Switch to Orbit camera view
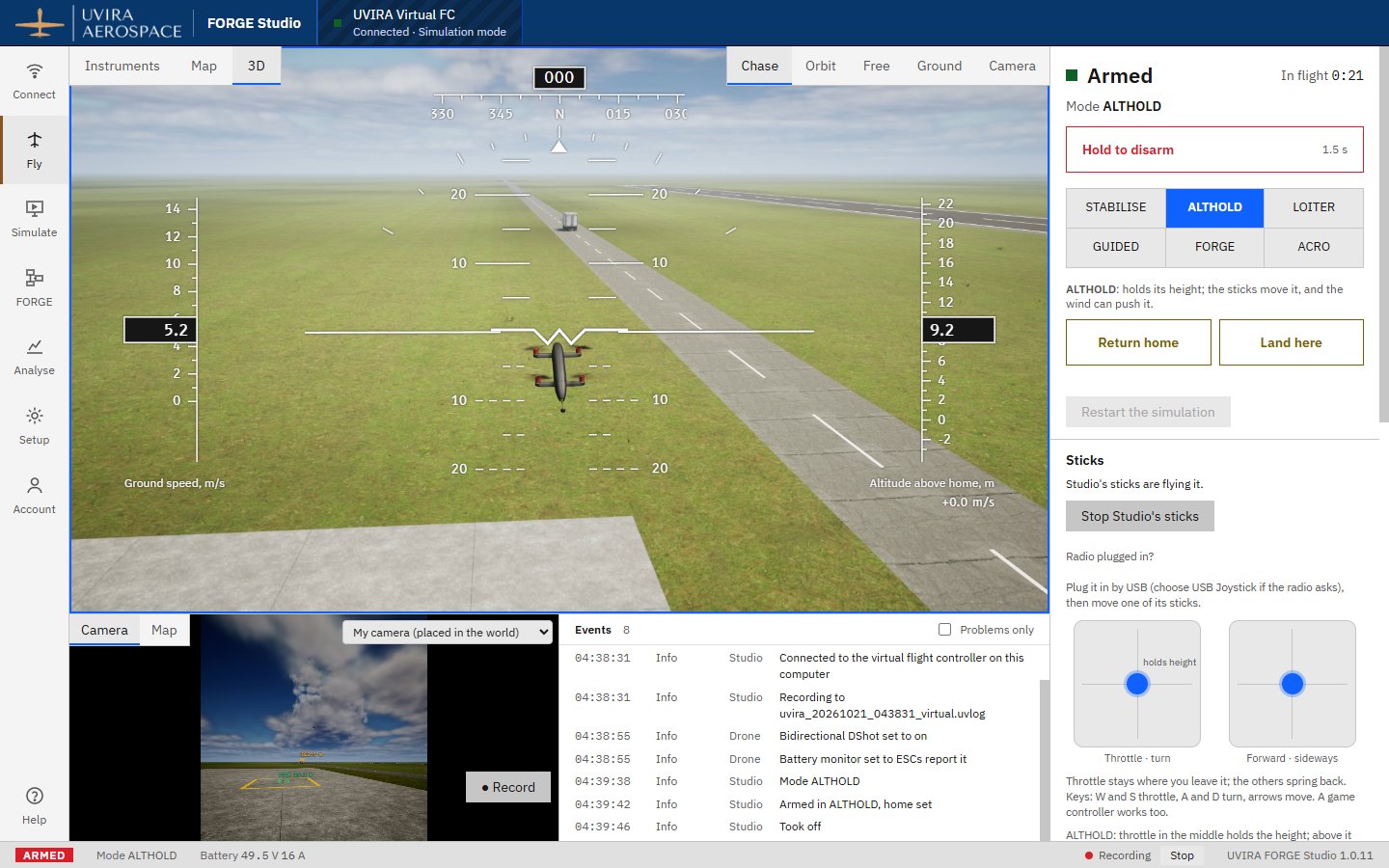The width and height of the screenshot is (1389, 868). point(821,66)
